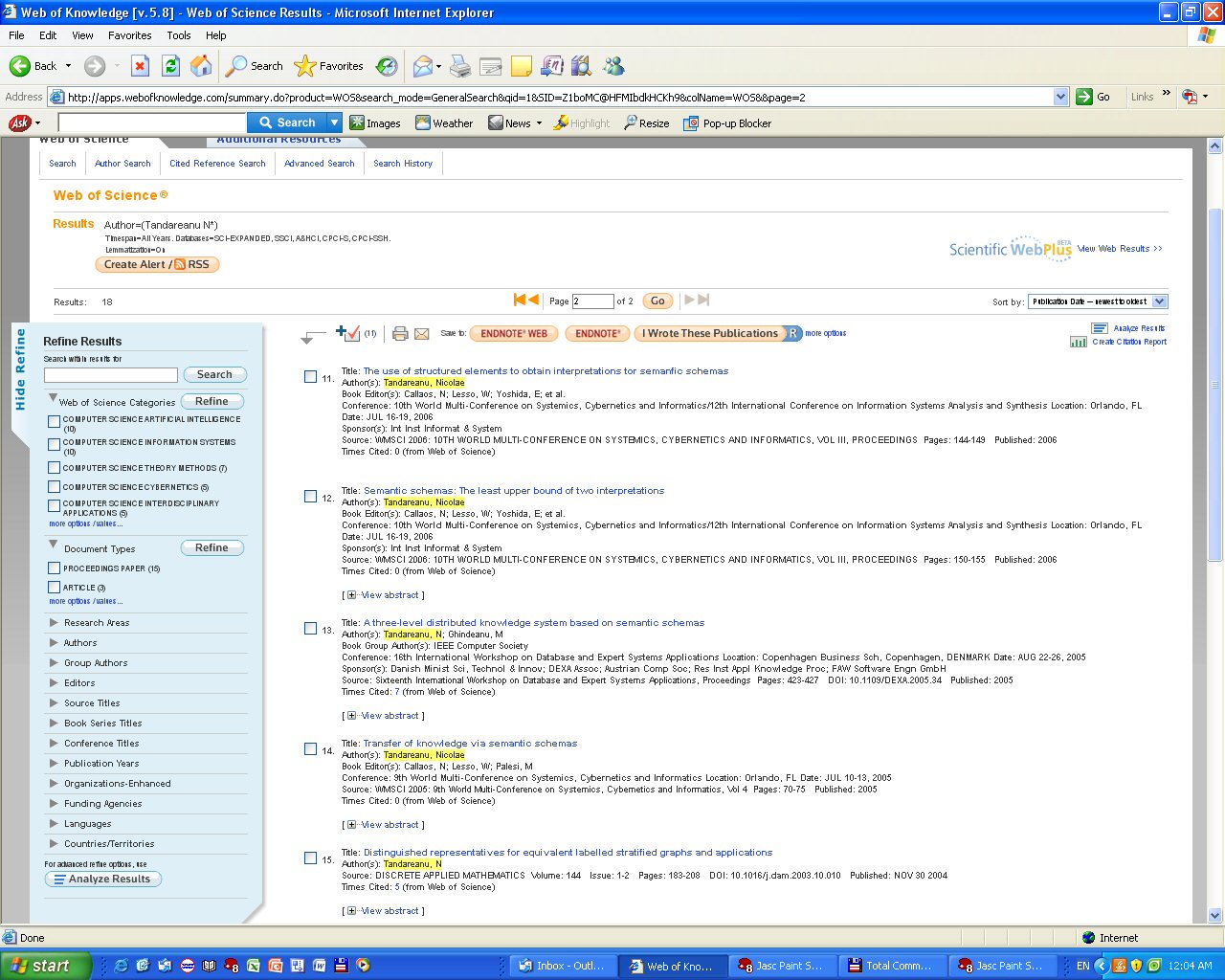This screenshot has width=1225, height=980.
Task: Select record 14 checkbox
Action: click(310, 748)
